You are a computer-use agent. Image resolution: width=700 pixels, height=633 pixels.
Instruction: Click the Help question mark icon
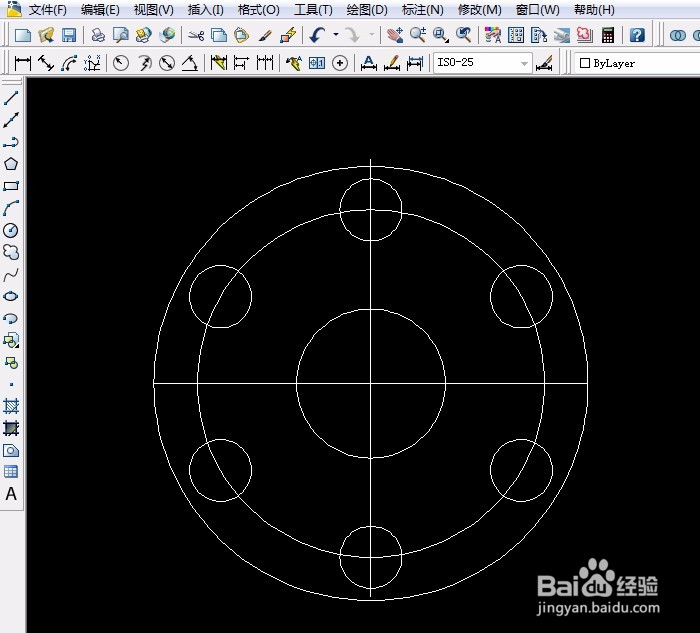637,35
